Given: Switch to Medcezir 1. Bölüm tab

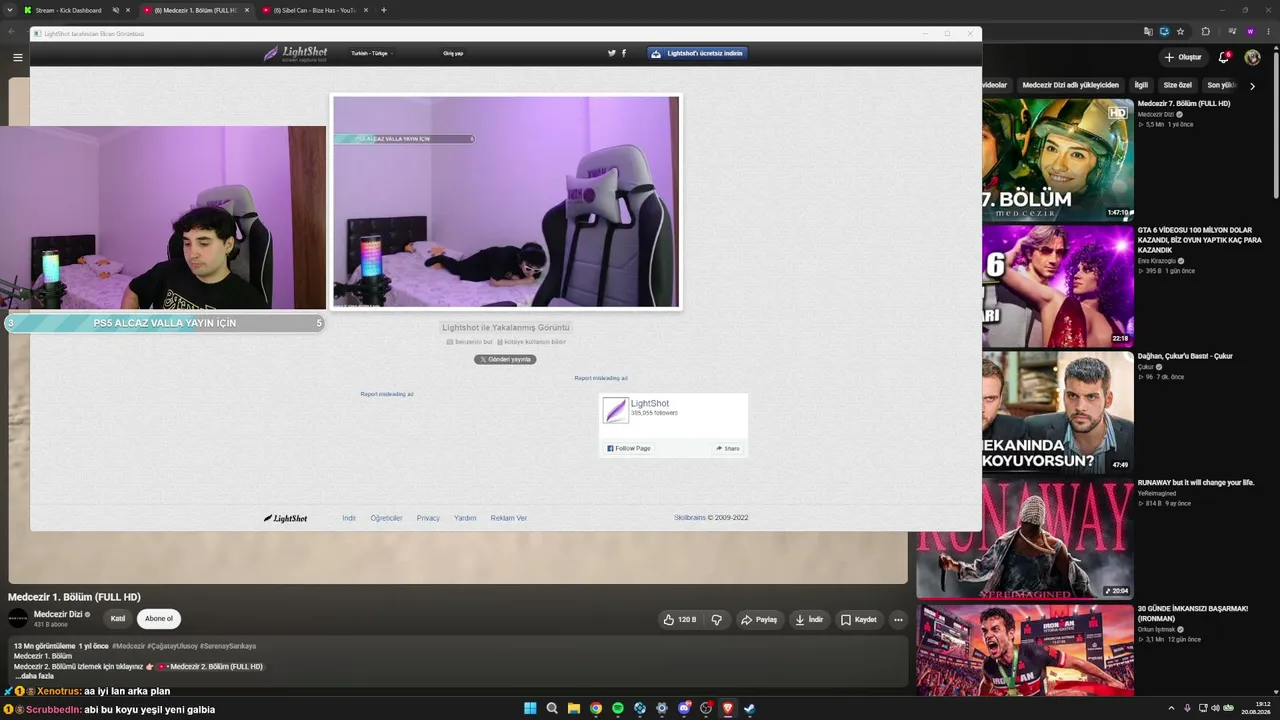Looking at the screenshot, I should coord(196,10).
